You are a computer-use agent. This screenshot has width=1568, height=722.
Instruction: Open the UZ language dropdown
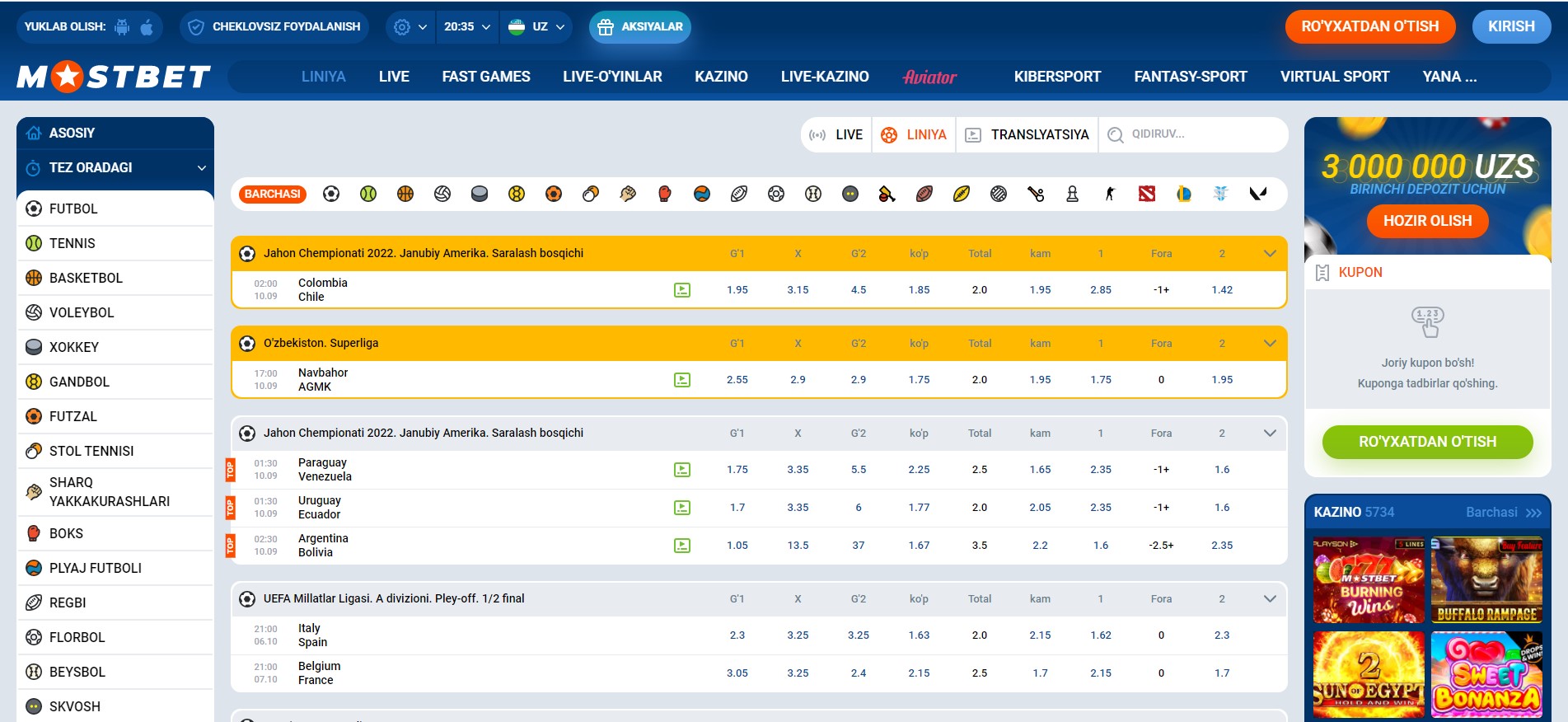point(536,27)
